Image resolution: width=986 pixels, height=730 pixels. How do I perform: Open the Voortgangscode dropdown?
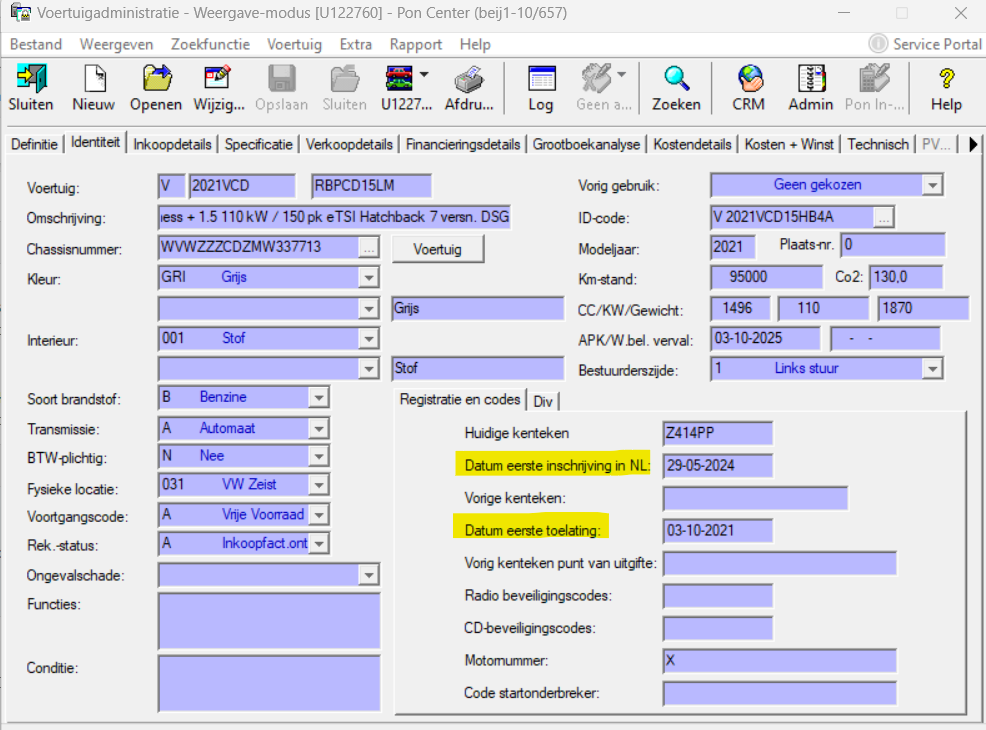coord(319,515)
